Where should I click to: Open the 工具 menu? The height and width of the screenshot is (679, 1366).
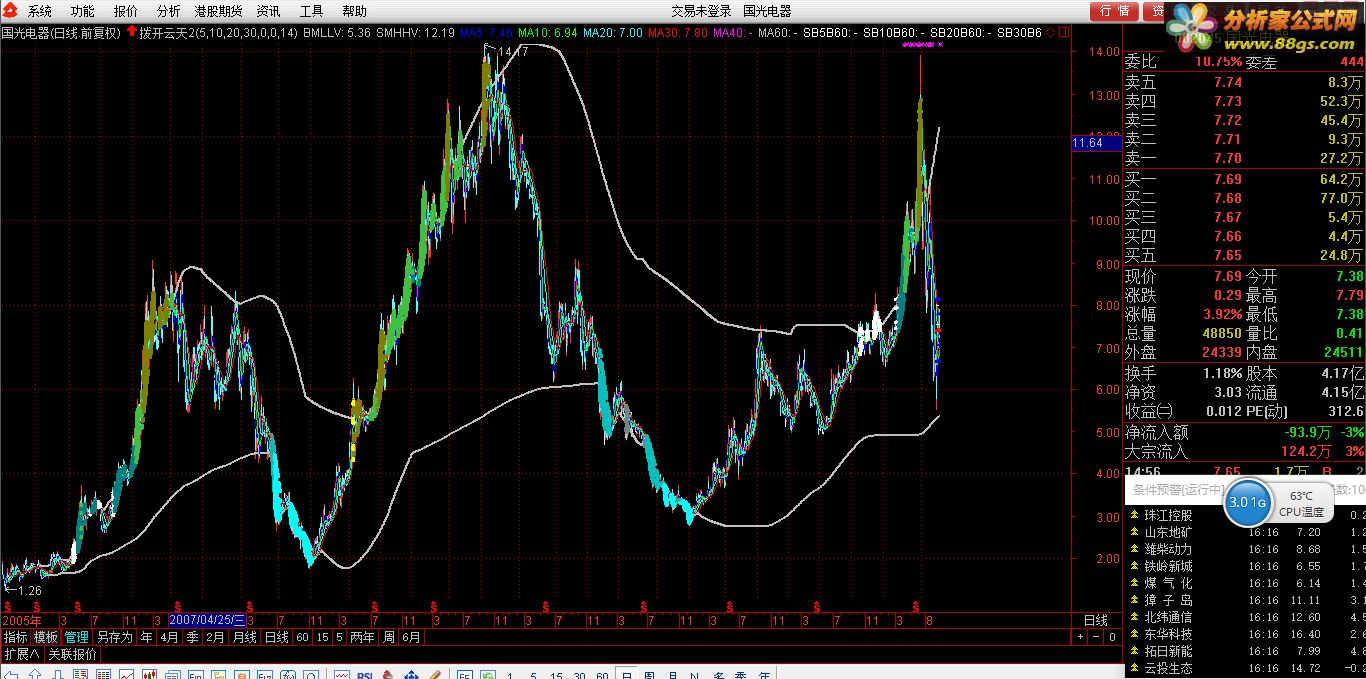point(312,11)
